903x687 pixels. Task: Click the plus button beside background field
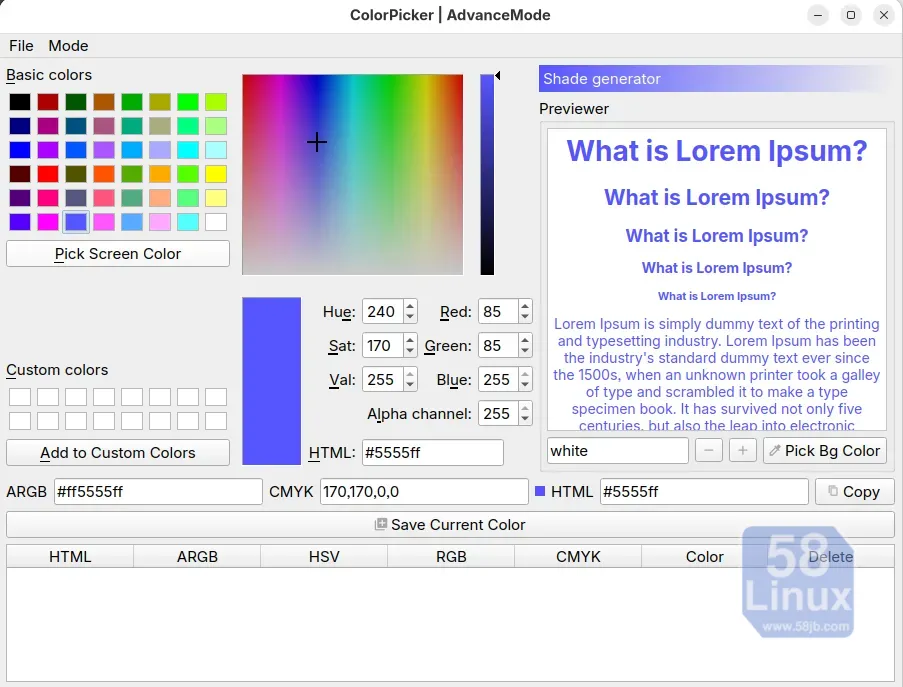[x=742, y=450]
